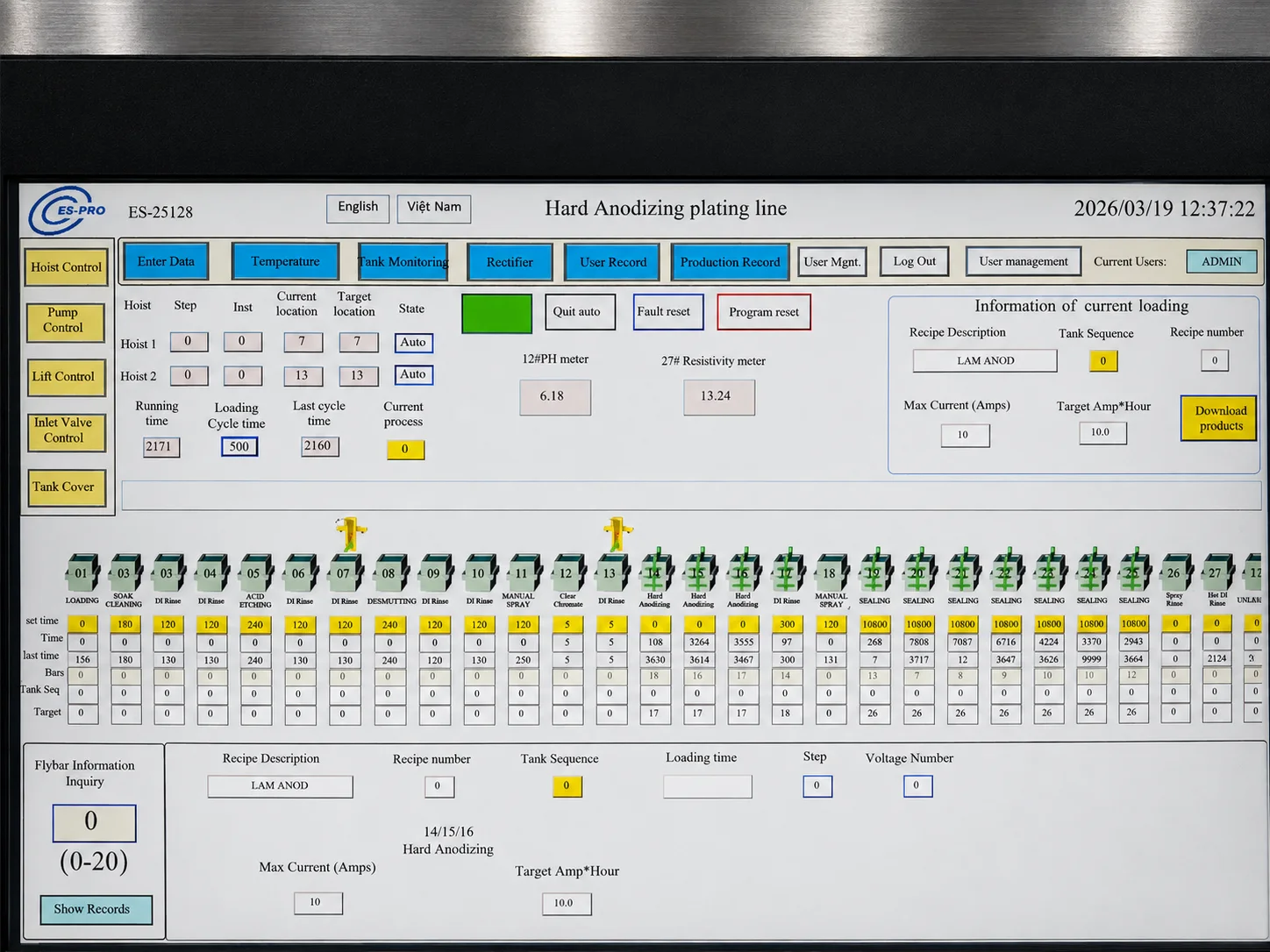Screen dimensions: 1270x952
Task: Select the tank 05 ACID ETCHING icon
Action: (x=255, y=573)
